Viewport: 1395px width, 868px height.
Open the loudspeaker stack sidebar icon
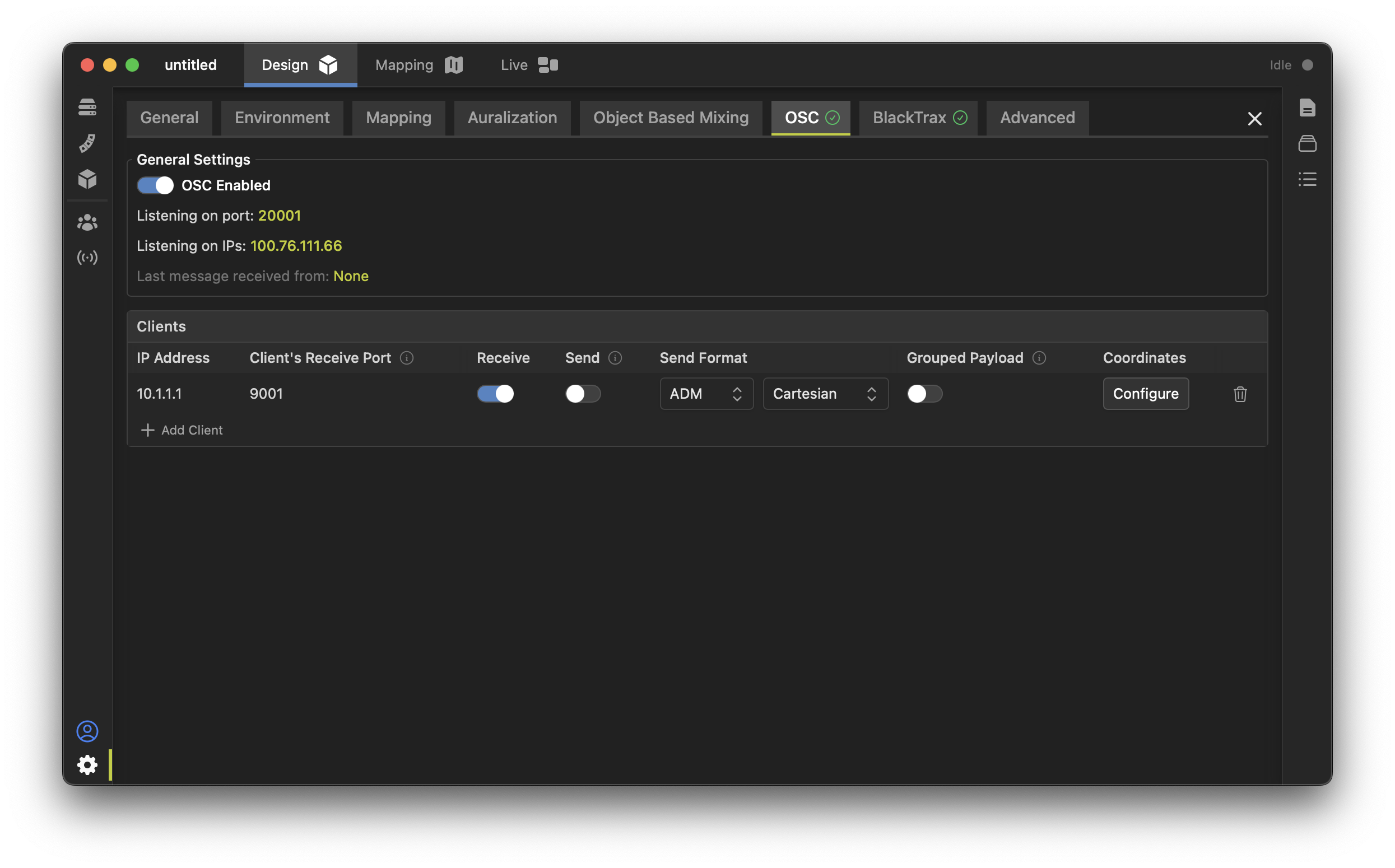pyautogui.click(x=87, y=107)
